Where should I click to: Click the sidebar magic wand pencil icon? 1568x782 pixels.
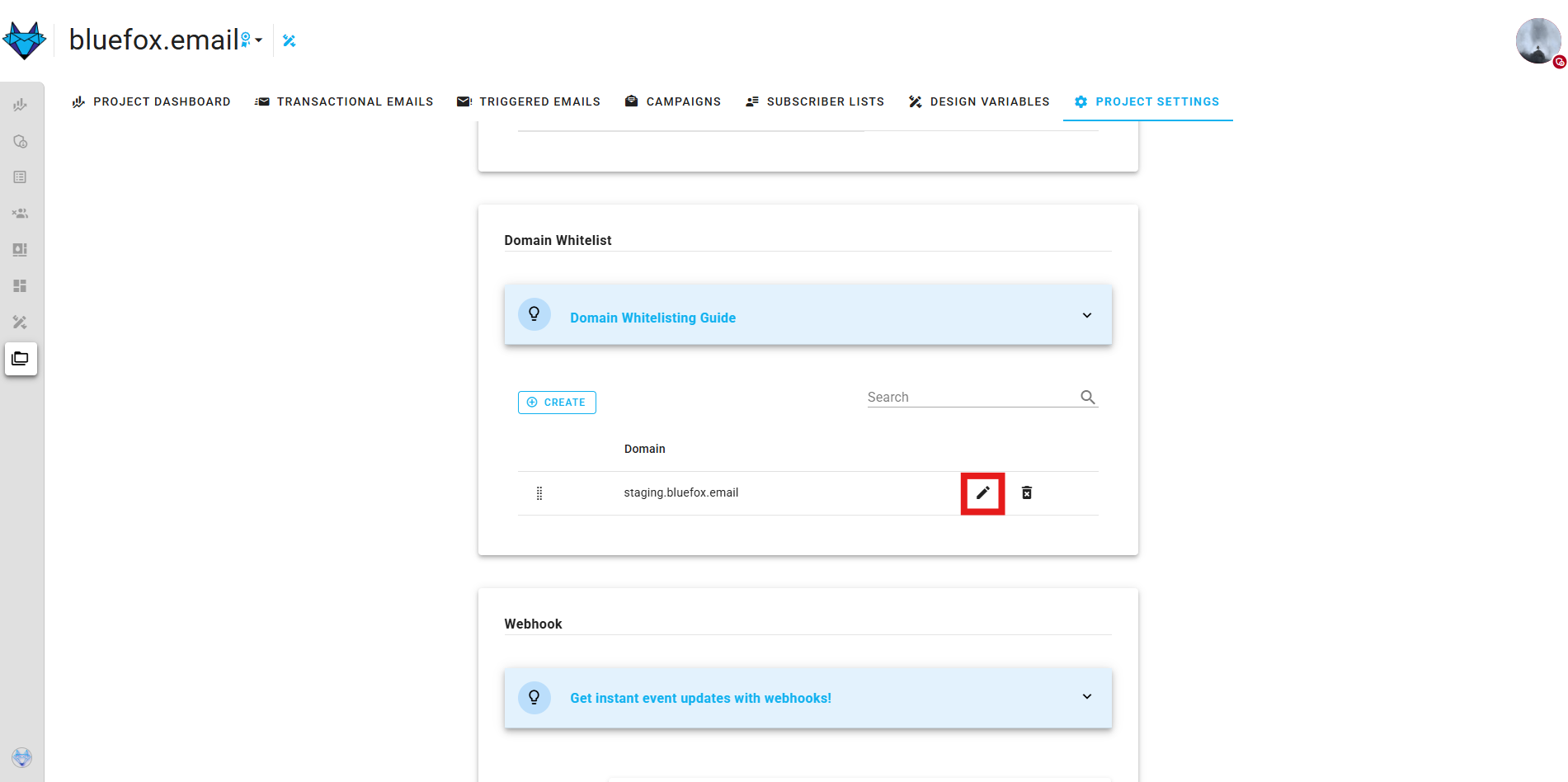coord(21,323)
